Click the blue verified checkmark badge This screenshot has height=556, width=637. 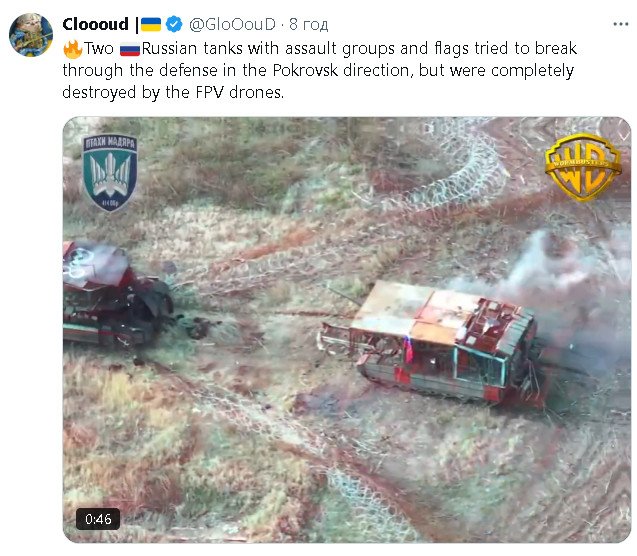175,24
